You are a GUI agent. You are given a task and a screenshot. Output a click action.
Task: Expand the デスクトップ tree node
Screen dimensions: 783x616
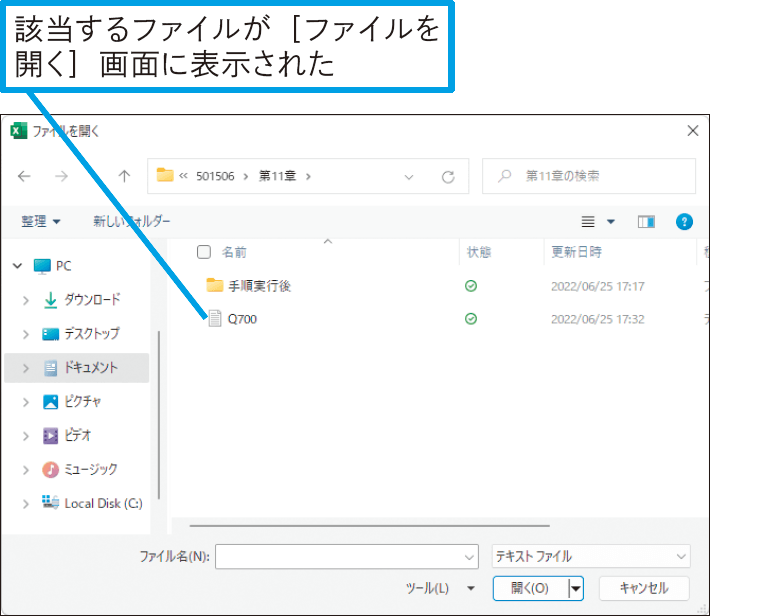pyautogui.click(x=26, y=334)
